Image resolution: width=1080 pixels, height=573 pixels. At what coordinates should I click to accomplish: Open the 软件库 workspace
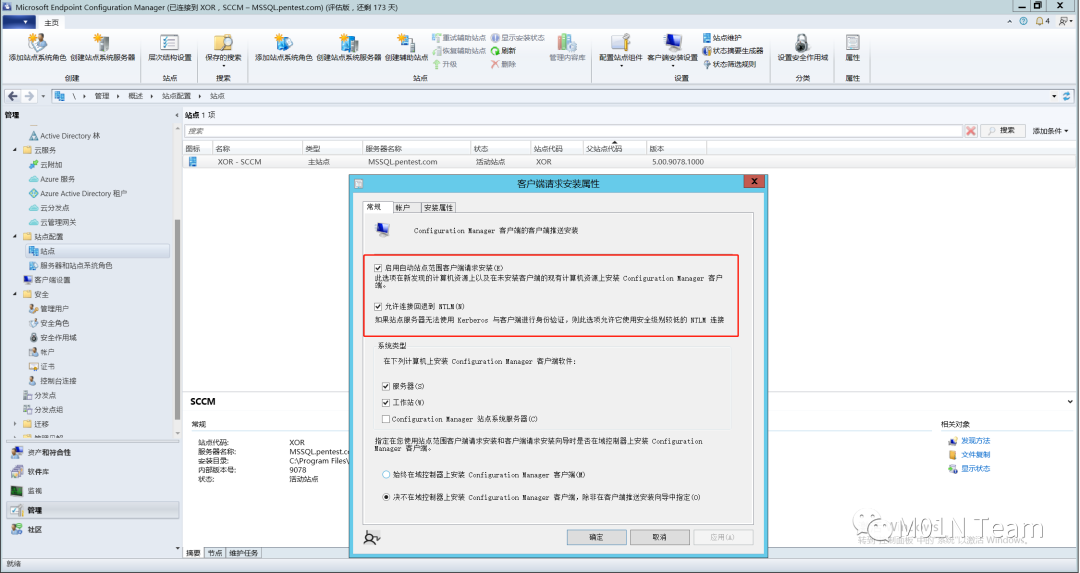(x=92, y=472)
